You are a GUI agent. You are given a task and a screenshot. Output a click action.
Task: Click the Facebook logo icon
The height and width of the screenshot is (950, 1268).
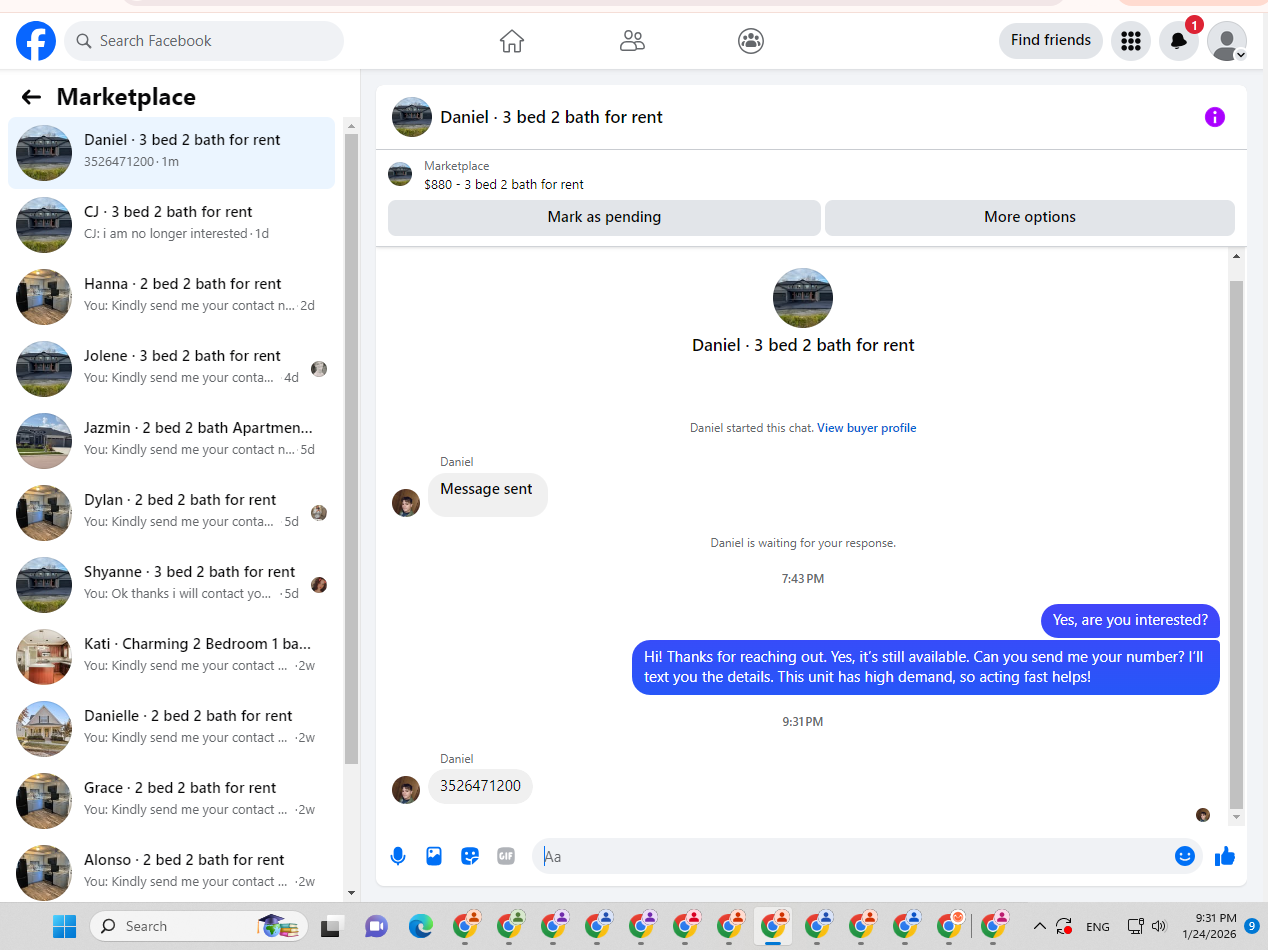click(36, 41)
